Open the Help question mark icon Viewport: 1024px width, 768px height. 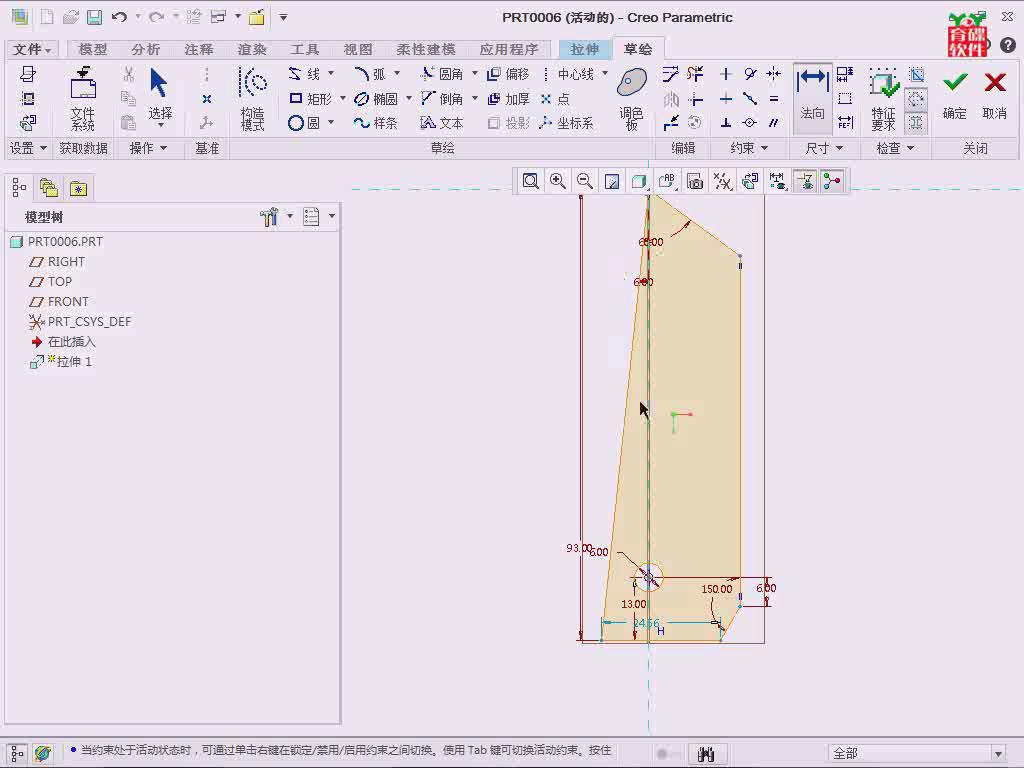point(1008,44)
